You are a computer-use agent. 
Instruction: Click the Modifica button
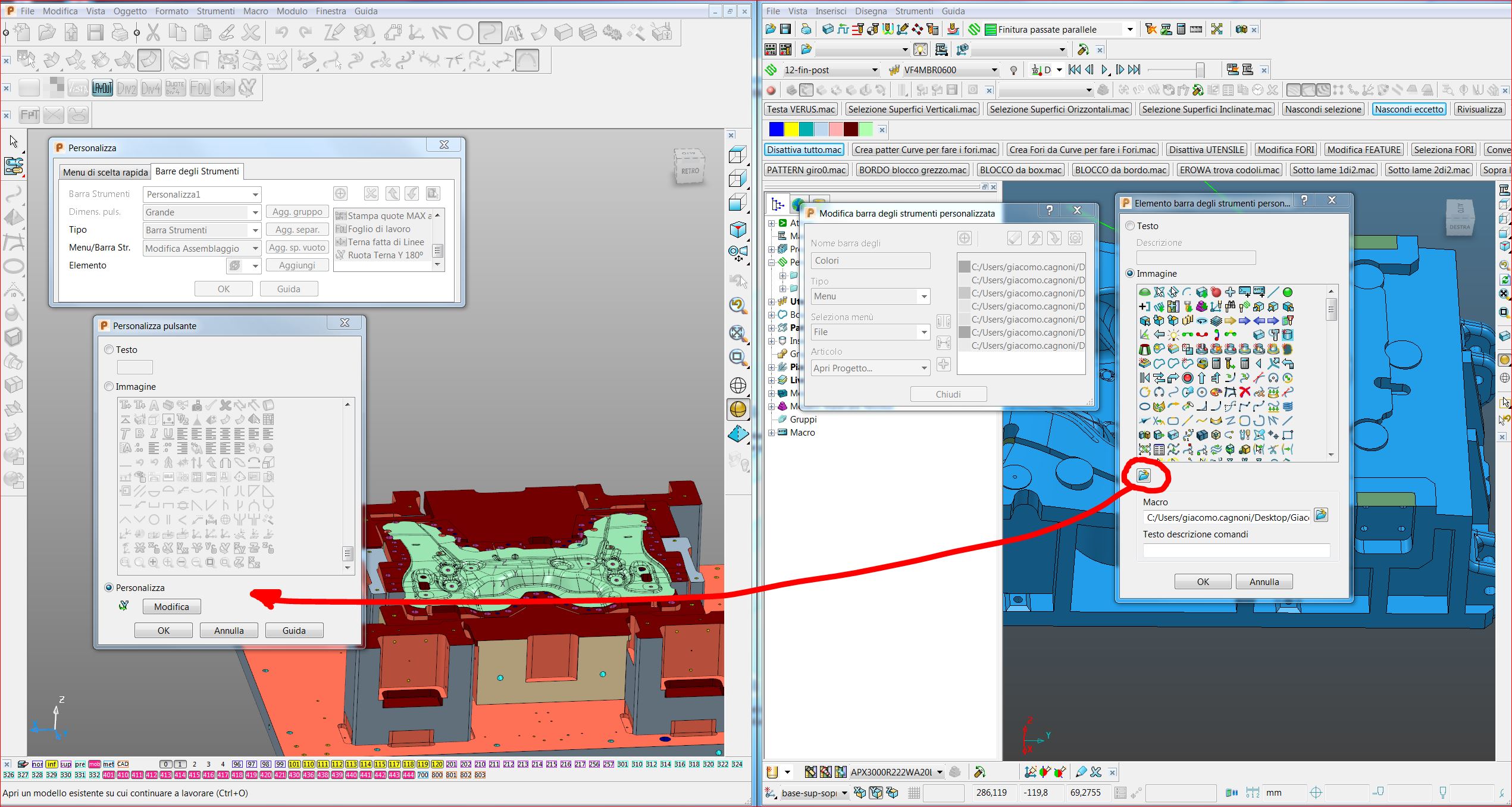pyautogui.click(x=171, y=607)
